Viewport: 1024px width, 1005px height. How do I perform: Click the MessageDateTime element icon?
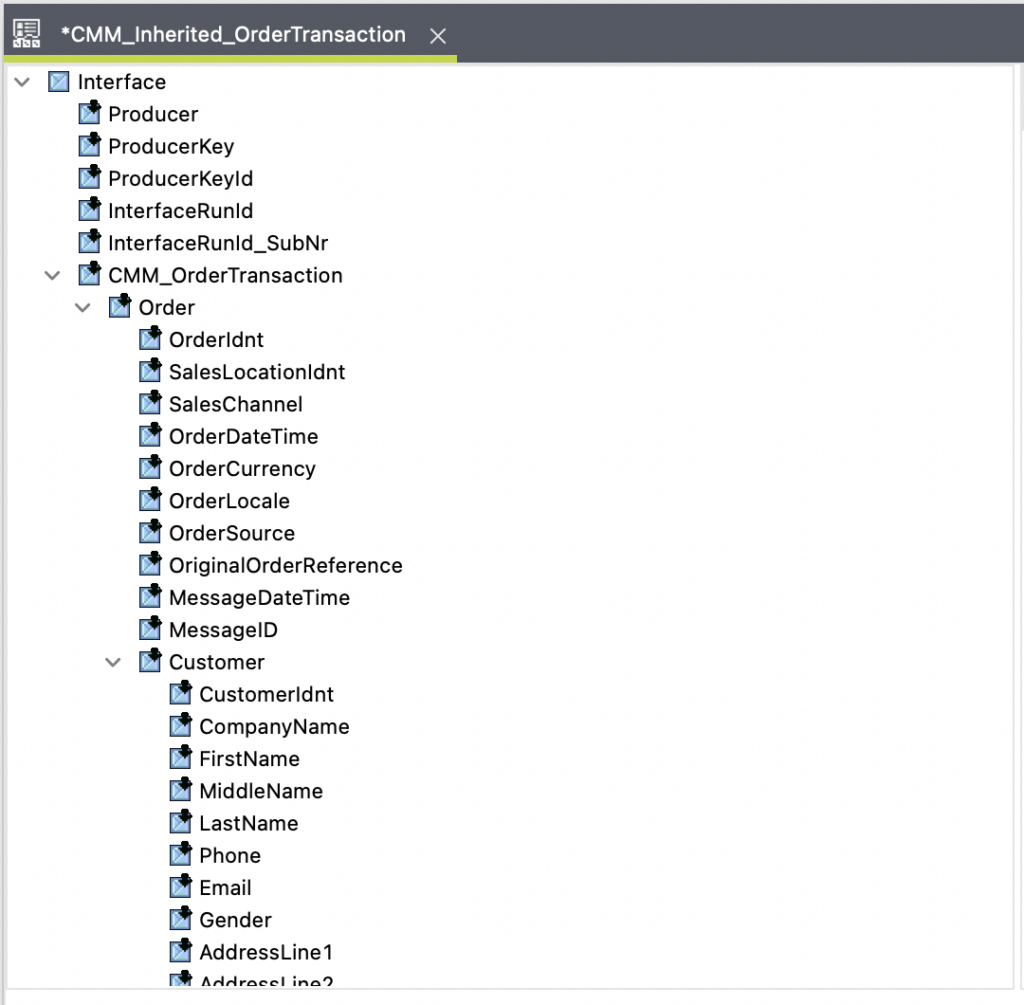[x=150, y=596]
